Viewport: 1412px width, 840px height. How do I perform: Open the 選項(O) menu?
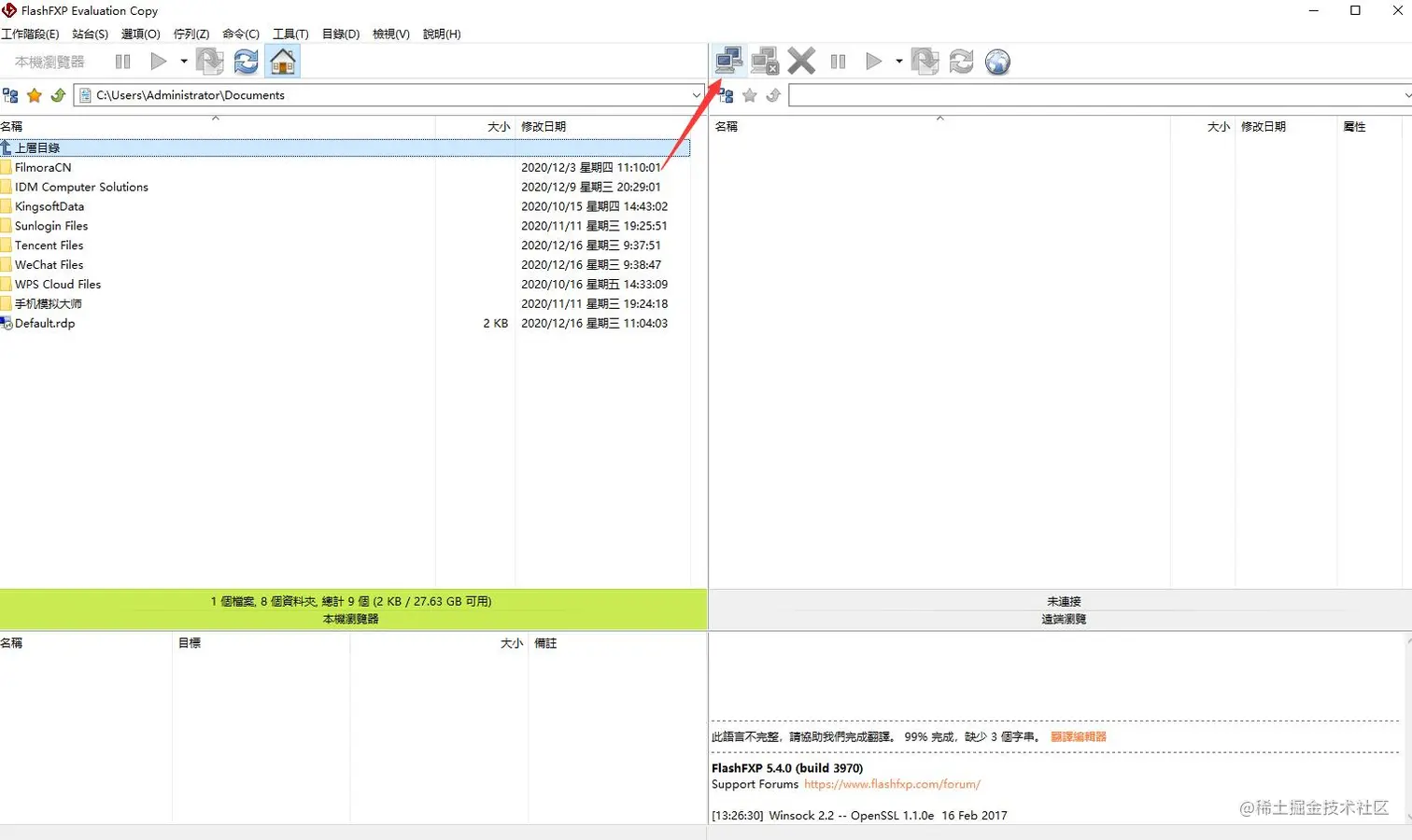click(x=141, y=34)
